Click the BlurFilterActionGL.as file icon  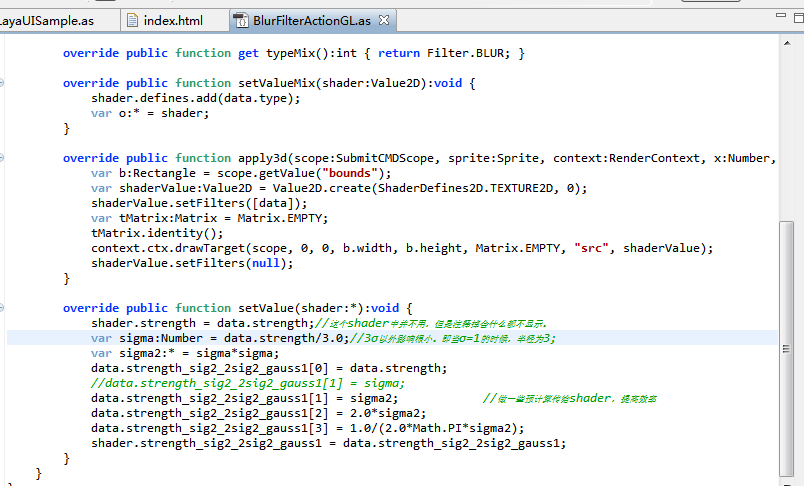tap(242, 20)
